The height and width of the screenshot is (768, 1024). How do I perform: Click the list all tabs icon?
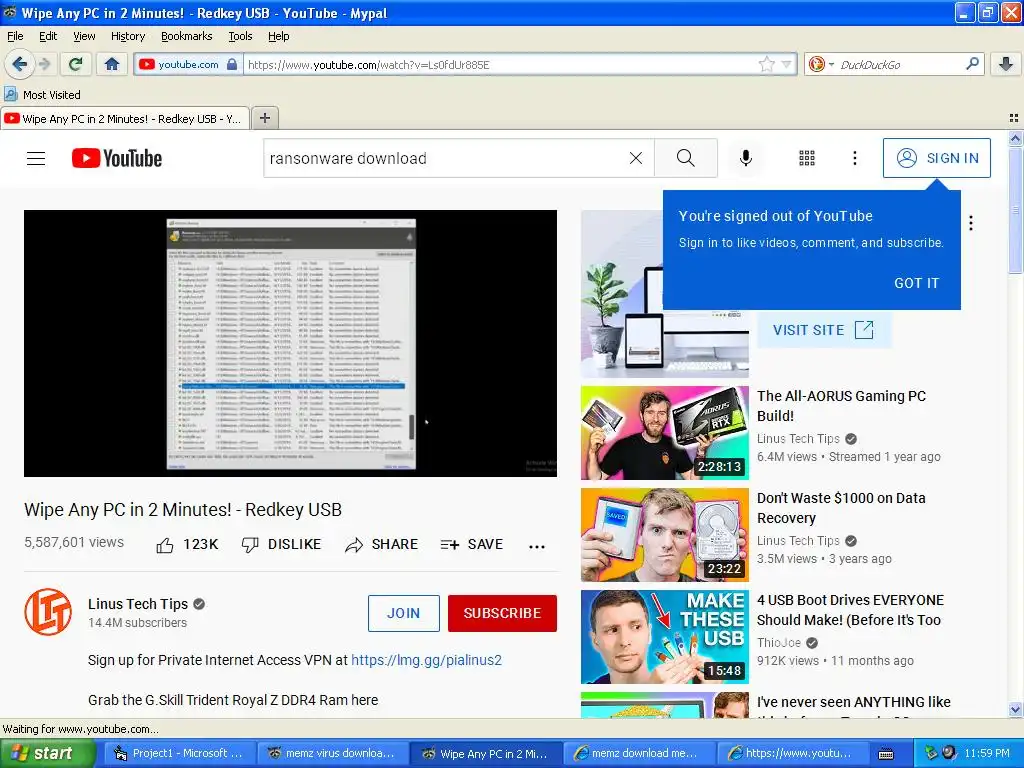(1014, 118)
